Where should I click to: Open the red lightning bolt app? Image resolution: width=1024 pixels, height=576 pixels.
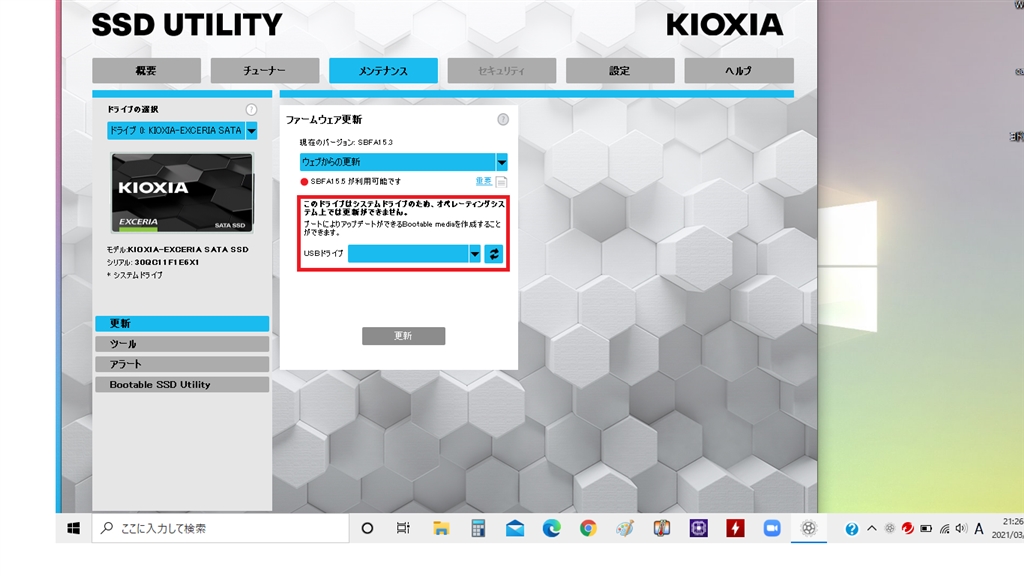pos(735,528)
